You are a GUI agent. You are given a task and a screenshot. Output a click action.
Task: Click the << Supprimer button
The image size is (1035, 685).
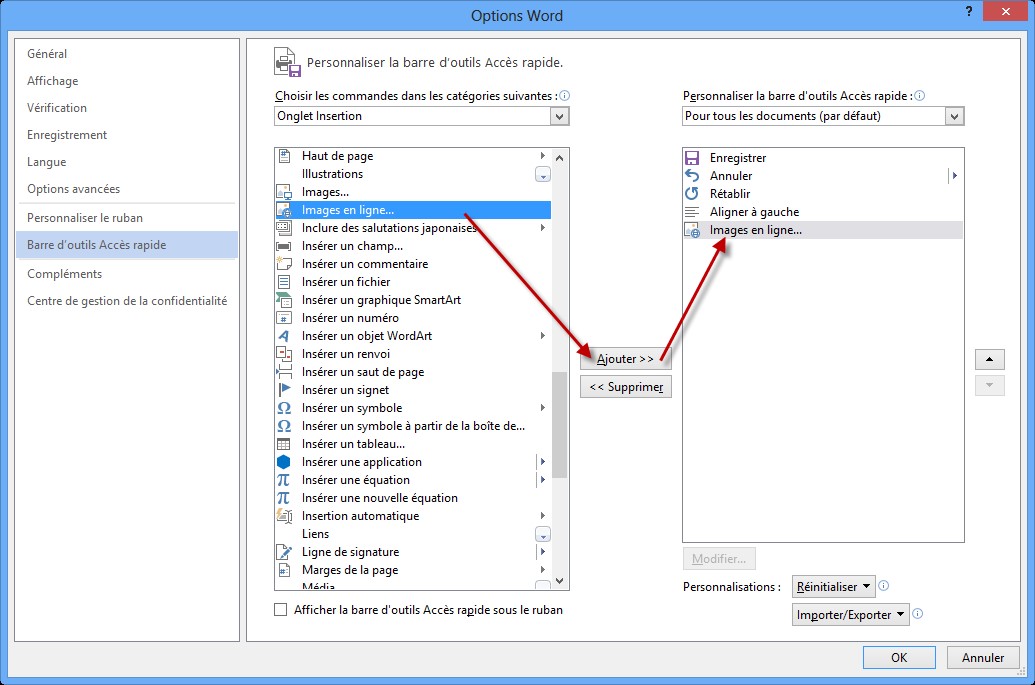626,387
